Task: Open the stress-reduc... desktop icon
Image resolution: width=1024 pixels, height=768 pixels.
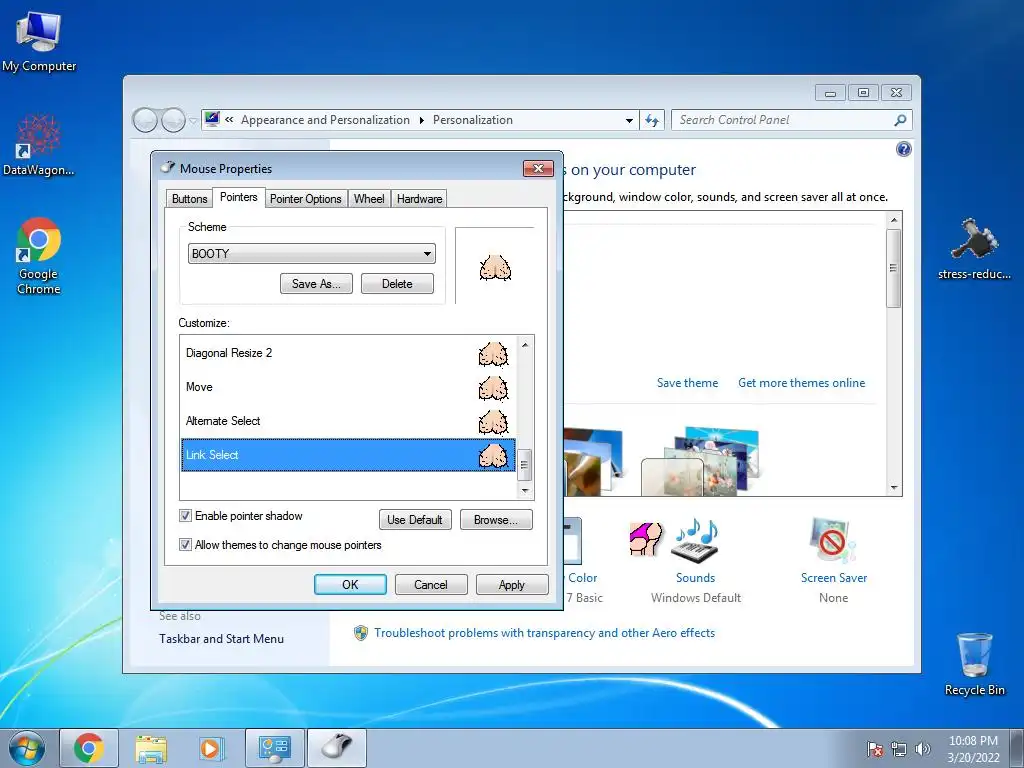Action: [x=974, y=248]
